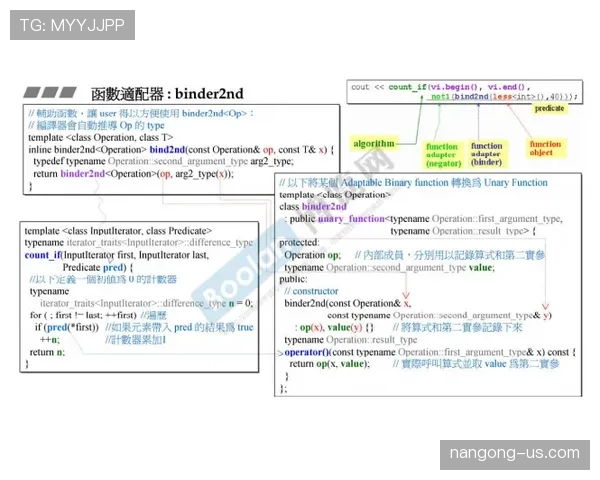Click the comment '//計數器累加1'
The height and width of the screenshot is (480, 600).
pos(135,340)
